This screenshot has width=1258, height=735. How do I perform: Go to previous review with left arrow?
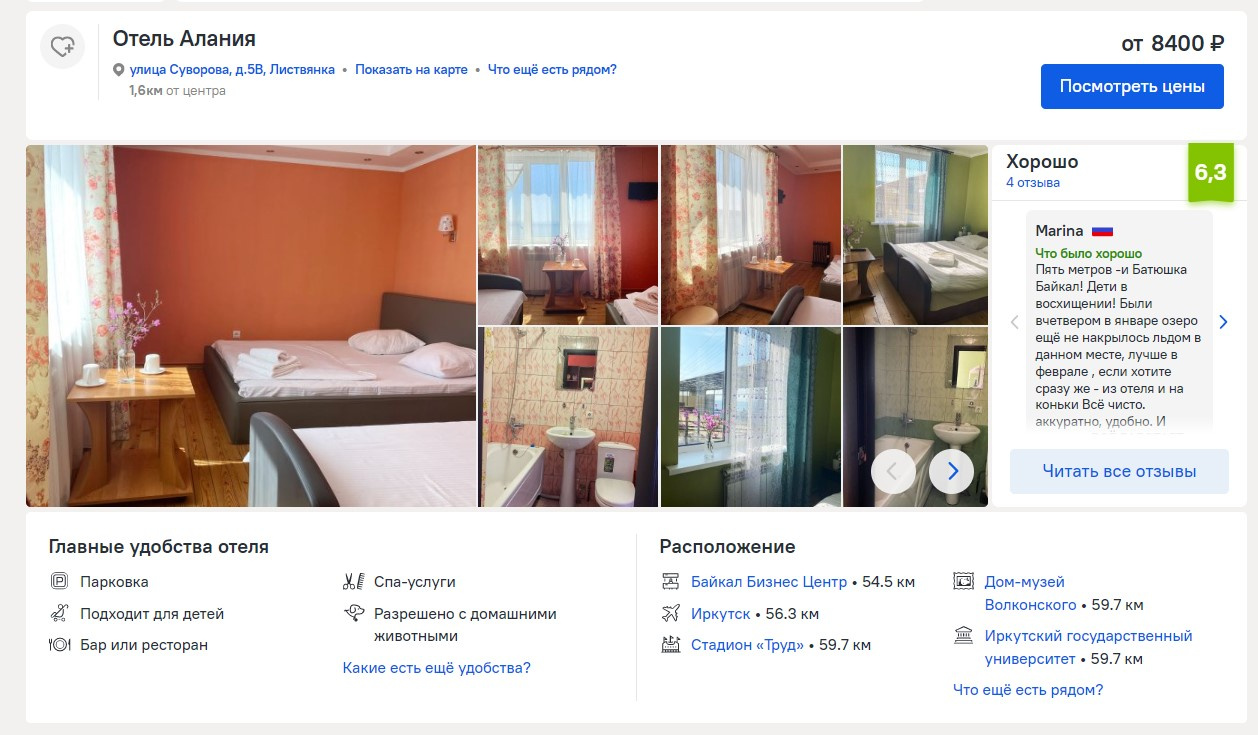1014,322
